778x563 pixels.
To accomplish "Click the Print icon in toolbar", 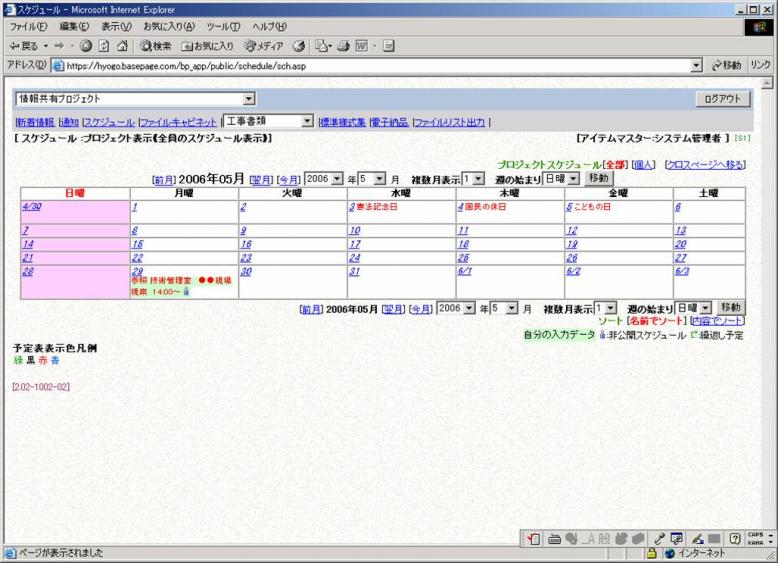I will coord(343,46).
